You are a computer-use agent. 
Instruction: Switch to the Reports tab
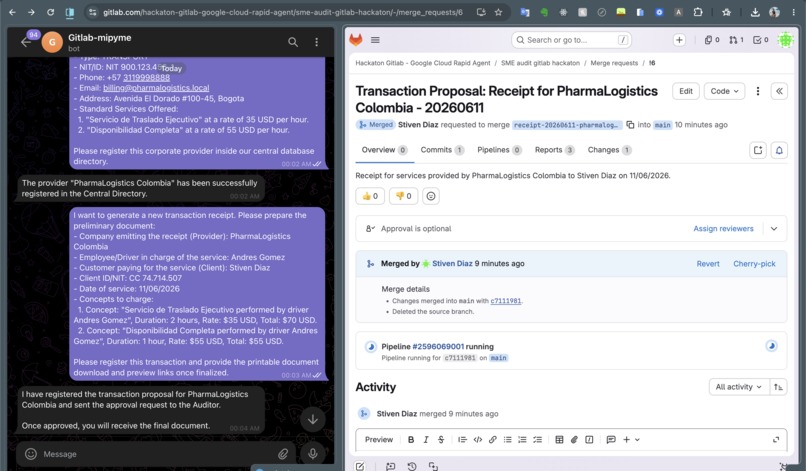(554, 150)
